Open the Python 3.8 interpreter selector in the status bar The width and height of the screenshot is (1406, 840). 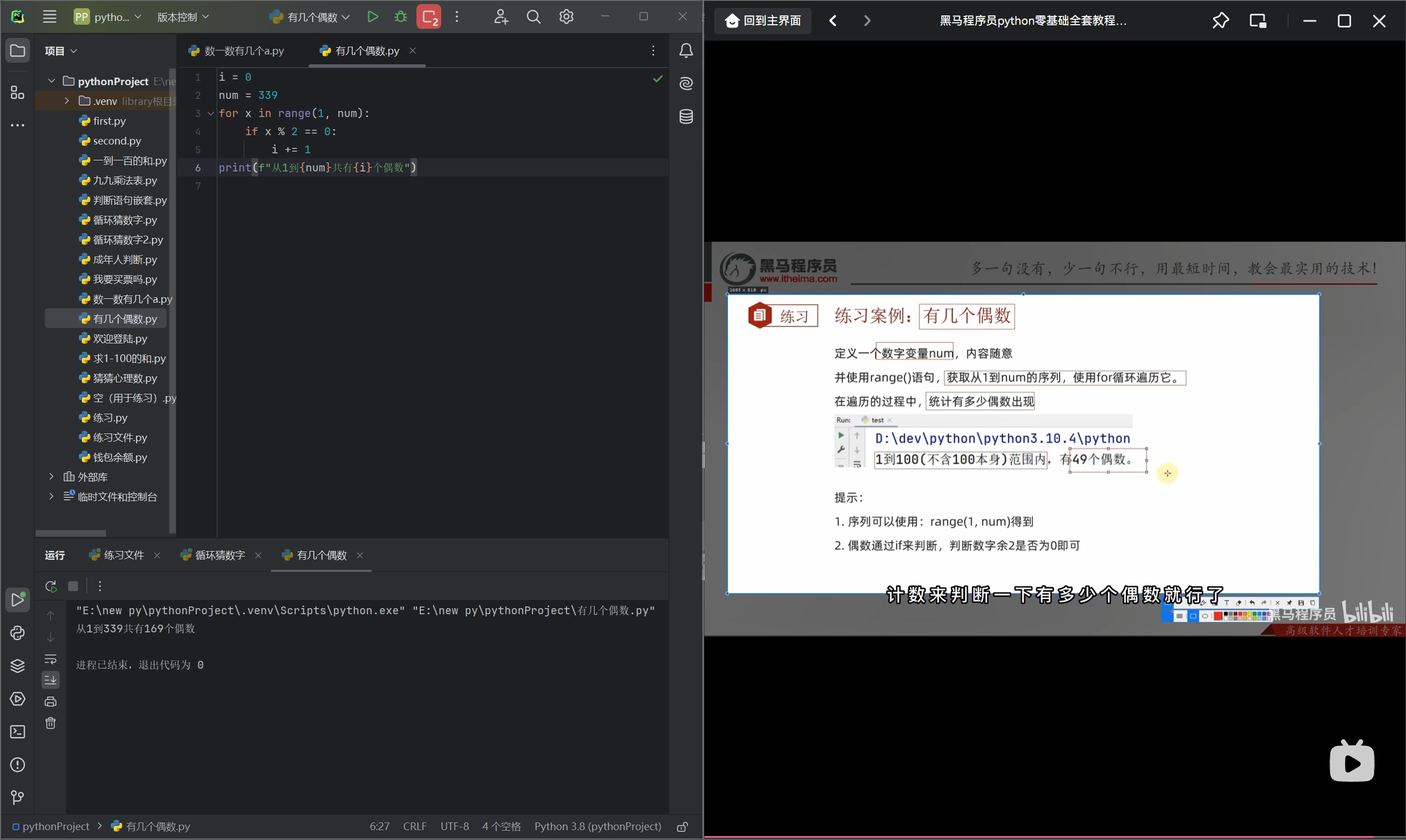597,826
